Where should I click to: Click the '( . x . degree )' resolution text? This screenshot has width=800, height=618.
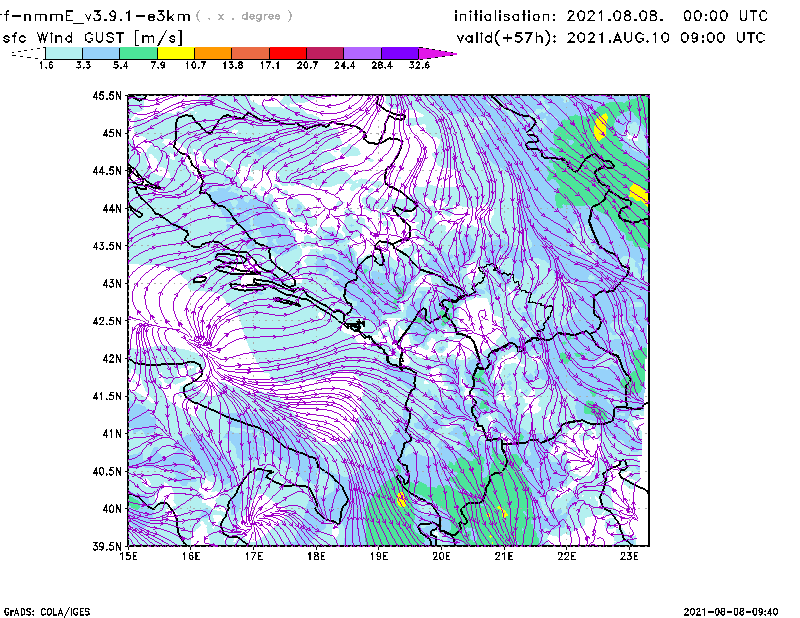(244, 16)
